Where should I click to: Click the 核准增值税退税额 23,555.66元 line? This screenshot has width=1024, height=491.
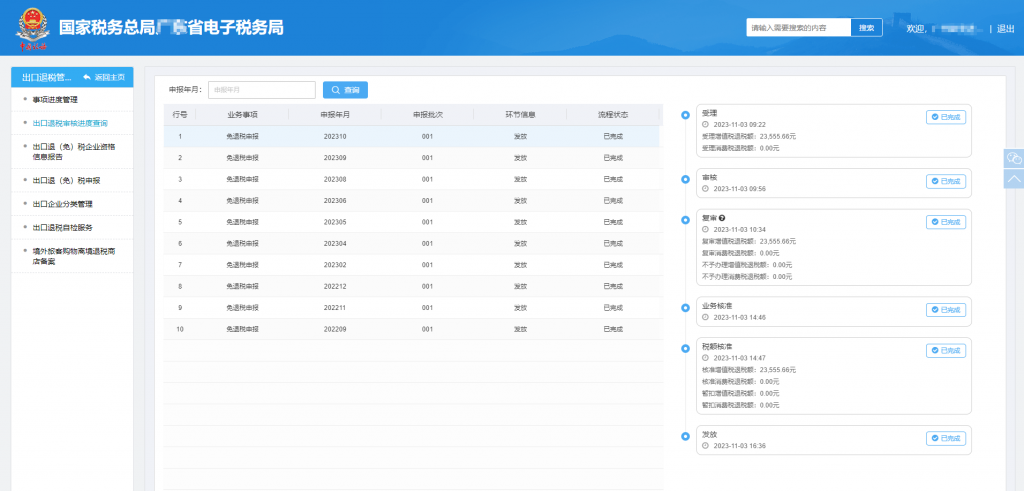[x=749, y=370]
